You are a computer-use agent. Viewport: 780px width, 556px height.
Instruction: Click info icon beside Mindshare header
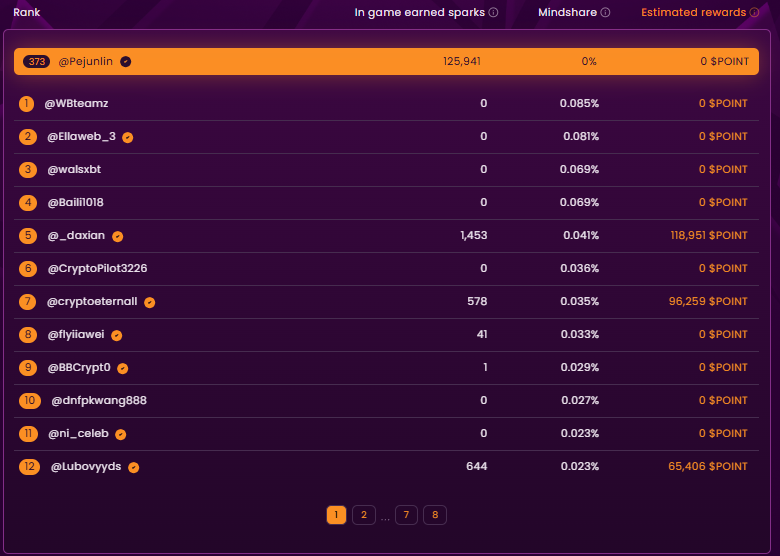605,12
